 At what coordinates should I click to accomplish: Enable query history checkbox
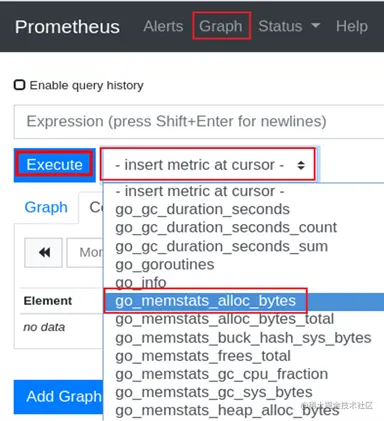19,85
